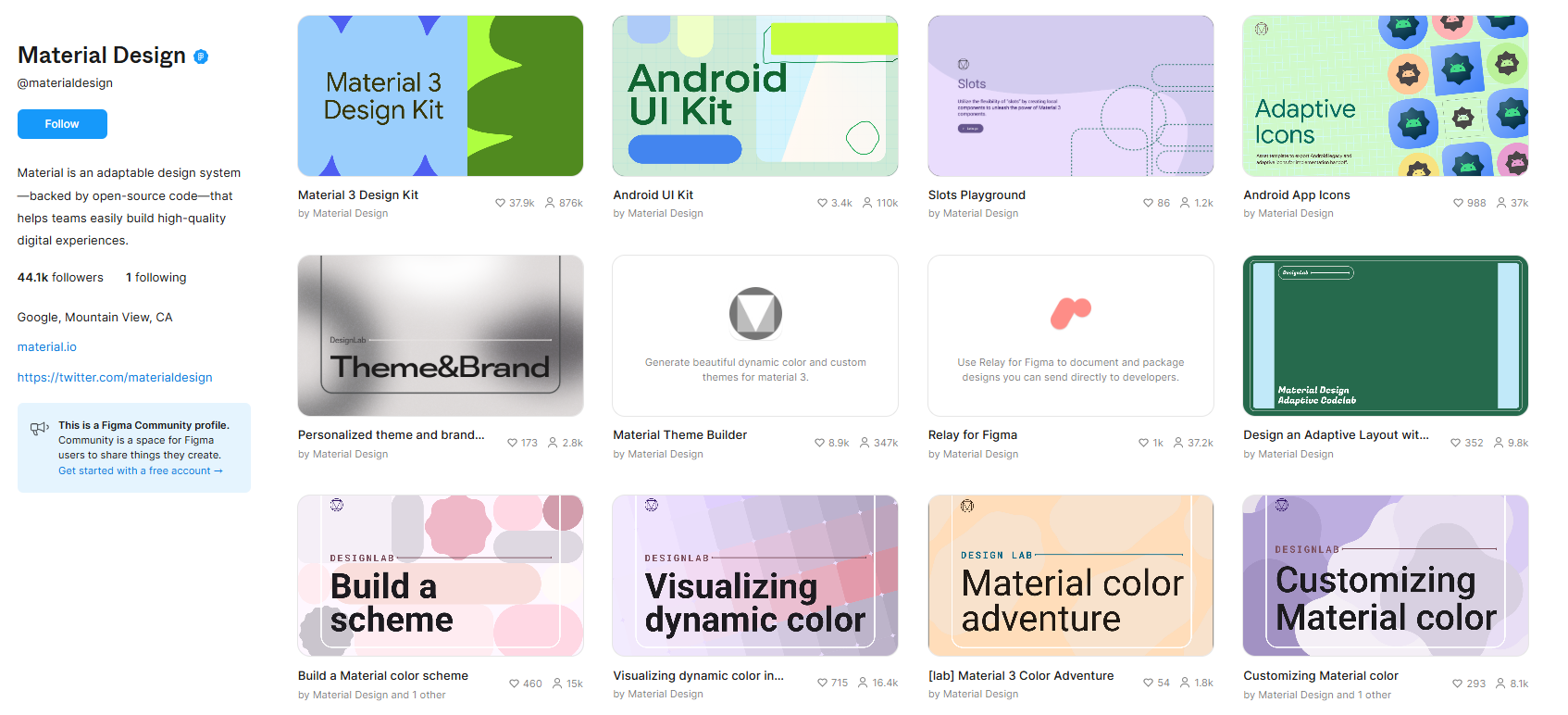Open the Visualizing dynamic color thumbnail
This screenshot has width=1568, height=715.
click(755, 575)
